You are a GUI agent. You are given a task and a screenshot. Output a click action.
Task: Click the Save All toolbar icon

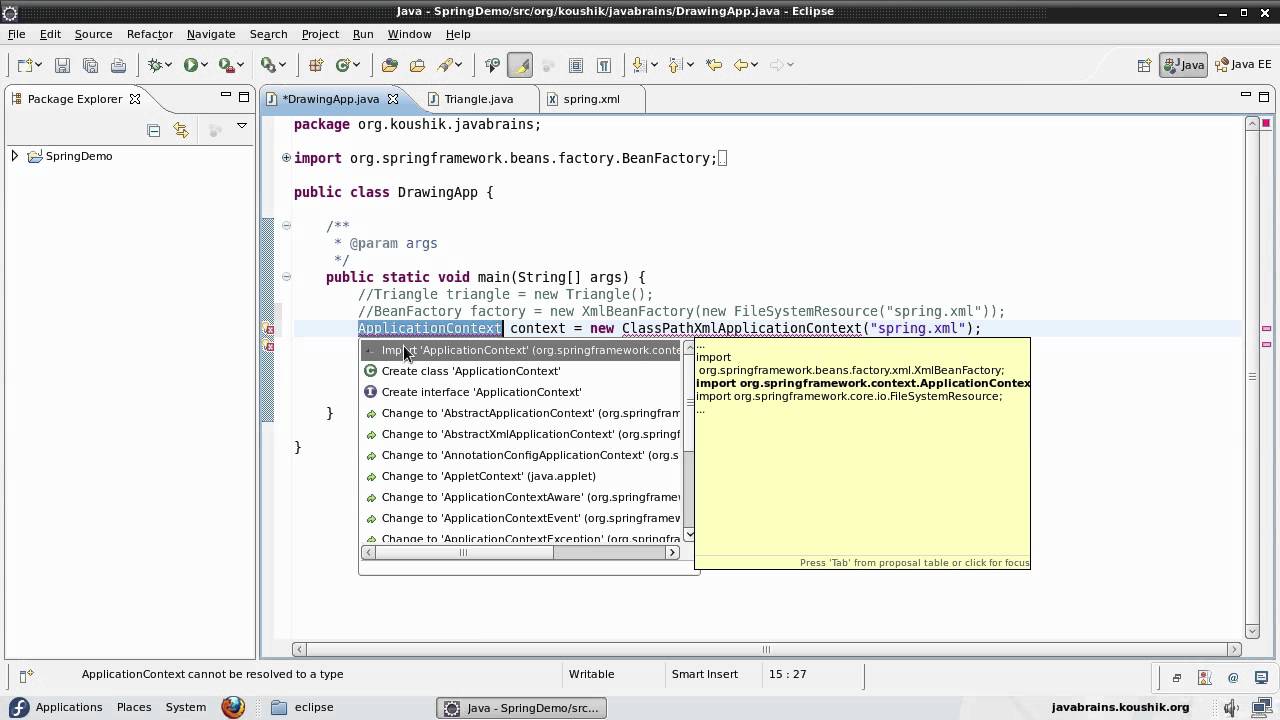point(90,65)
